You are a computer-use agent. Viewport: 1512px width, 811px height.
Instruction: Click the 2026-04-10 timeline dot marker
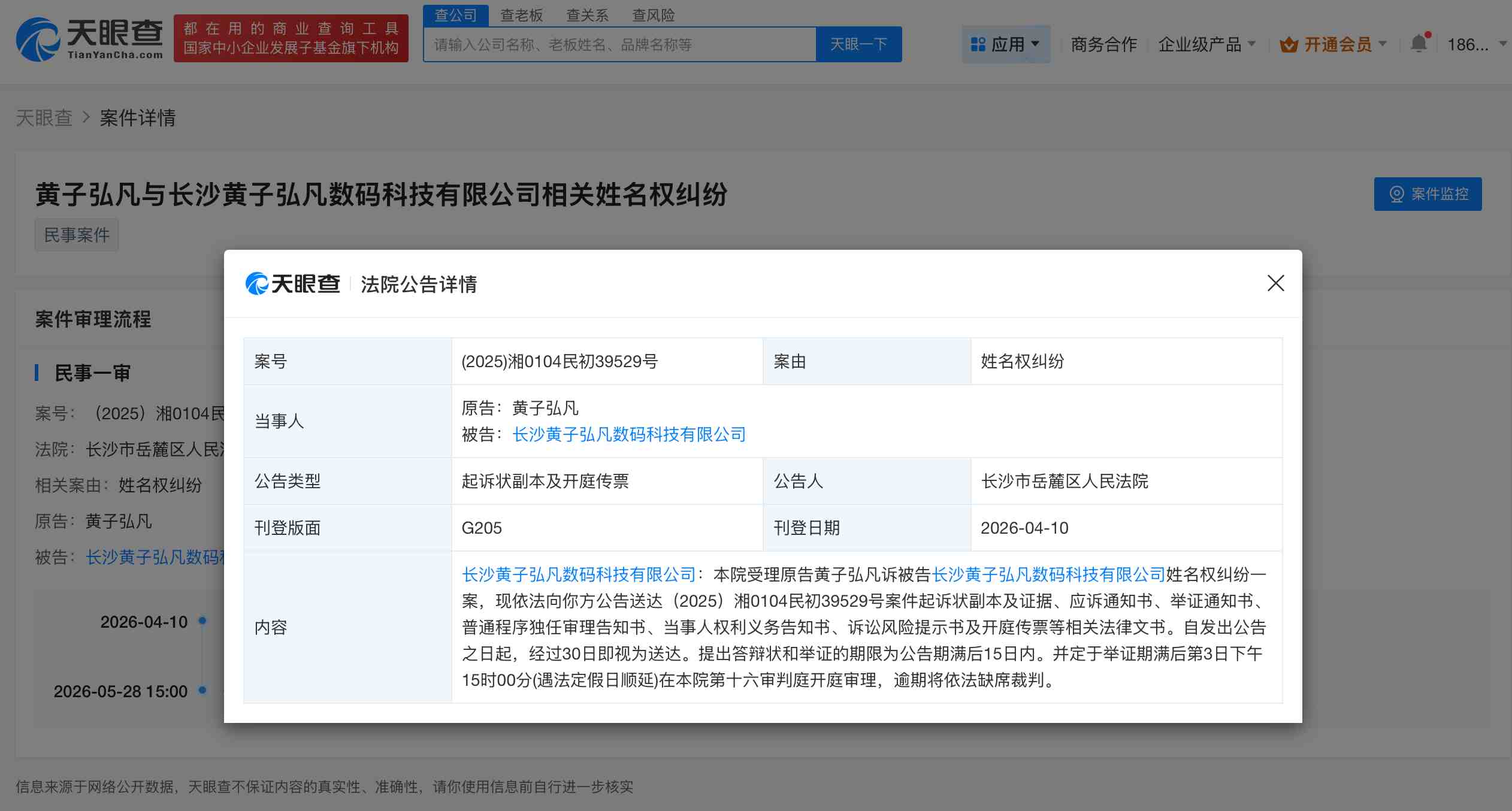[202, 621]
